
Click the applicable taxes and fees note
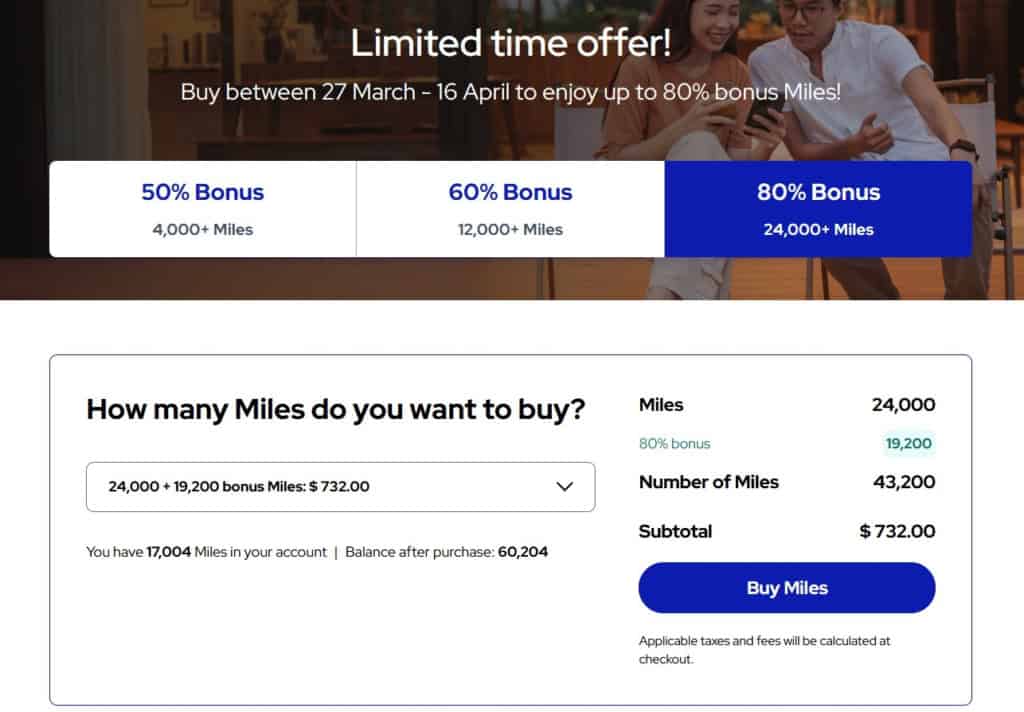tap(764, 650)
